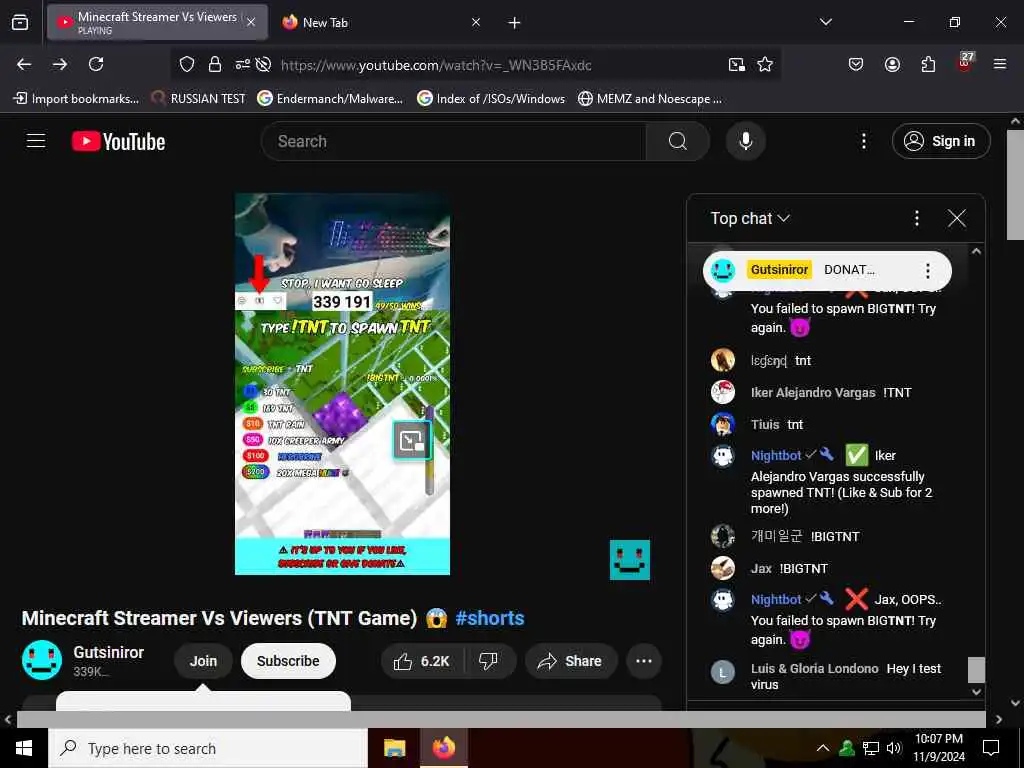
Task: Search with your voice microphone
Action: pos(746,141)
